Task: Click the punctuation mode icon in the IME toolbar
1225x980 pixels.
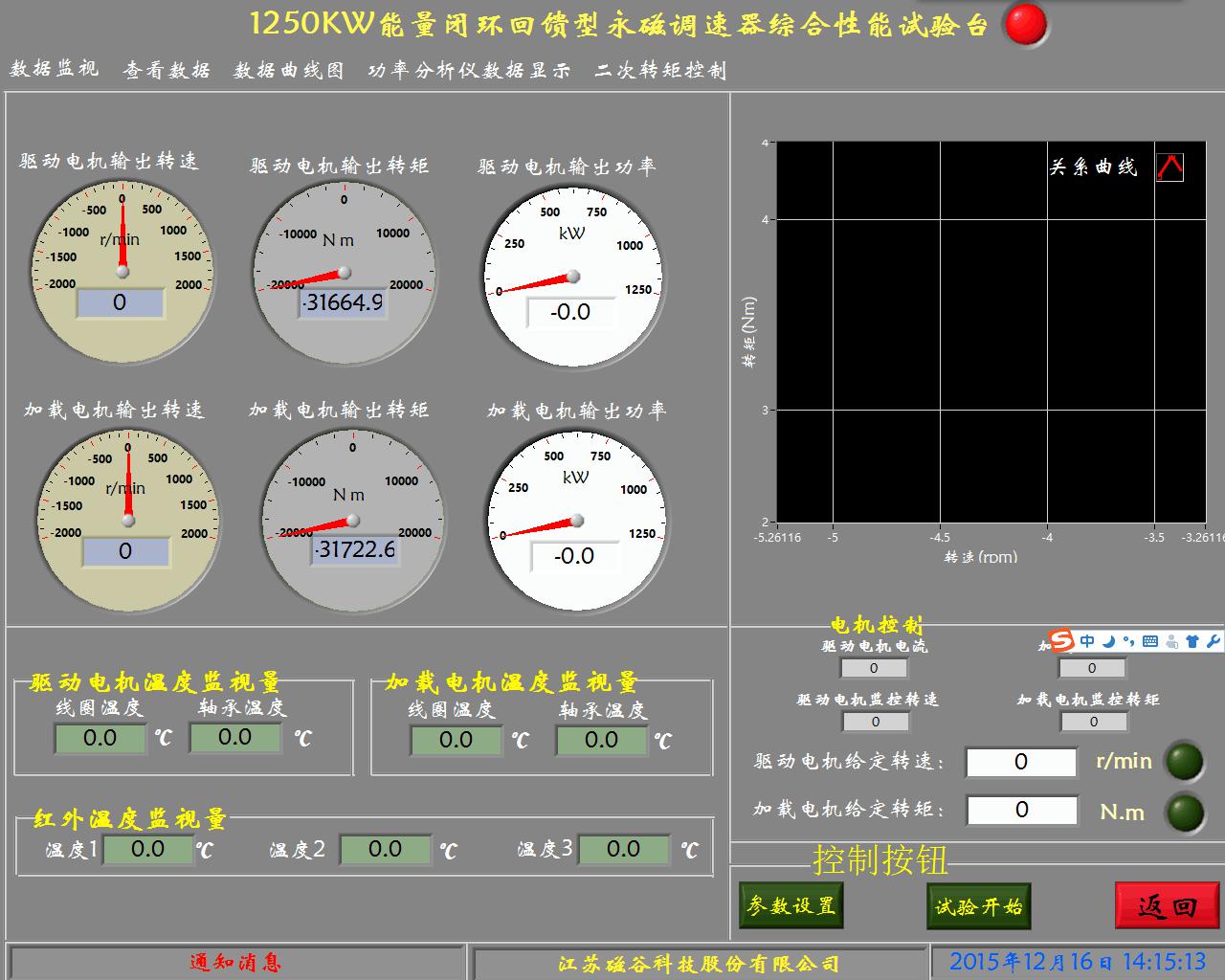Action: (x=1128, y=641)
